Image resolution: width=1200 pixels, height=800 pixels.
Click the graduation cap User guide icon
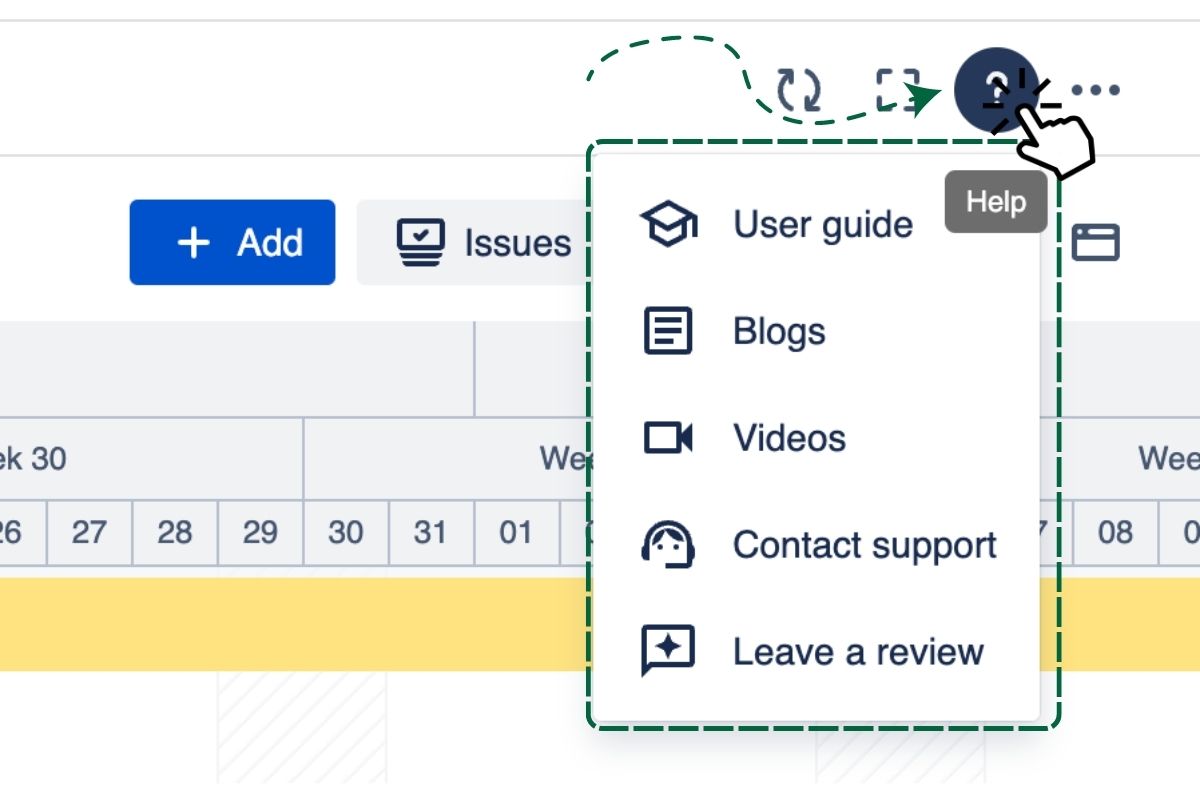(x=668, y=225)
